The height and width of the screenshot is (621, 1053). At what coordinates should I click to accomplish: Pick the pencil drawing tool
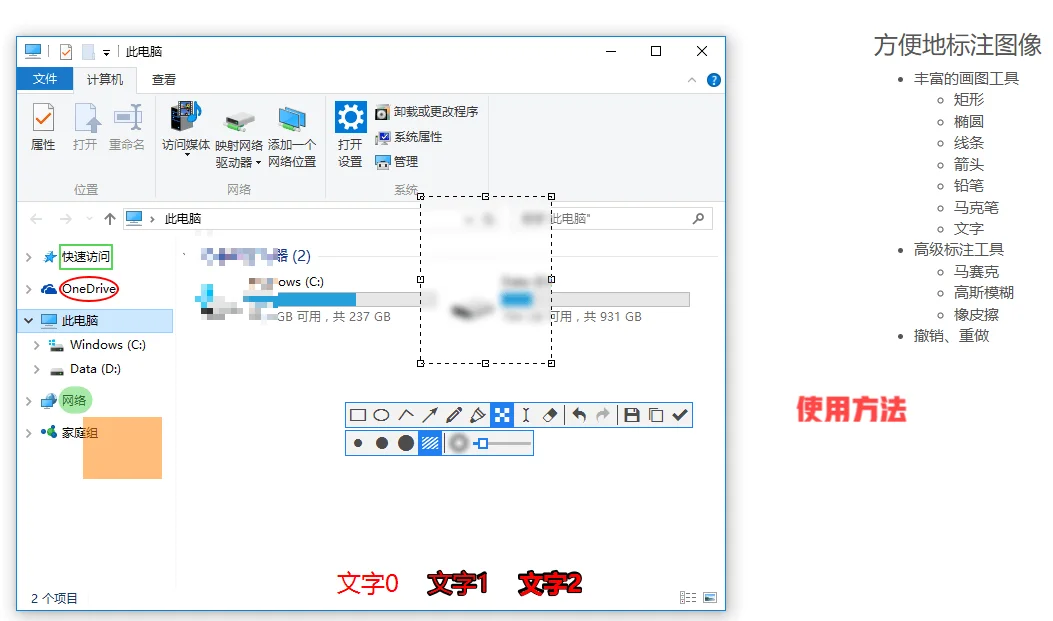tap(455, 415)
